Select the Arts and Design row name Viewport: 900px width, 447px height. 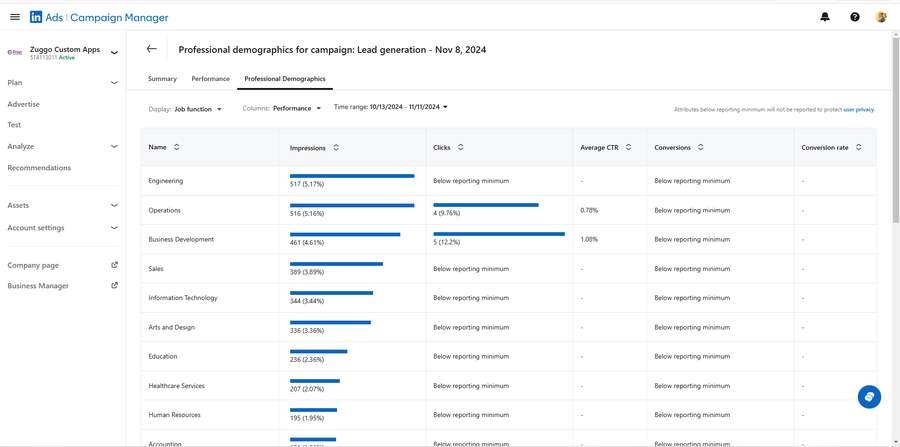pyautogui.click(x=171, y=327)
